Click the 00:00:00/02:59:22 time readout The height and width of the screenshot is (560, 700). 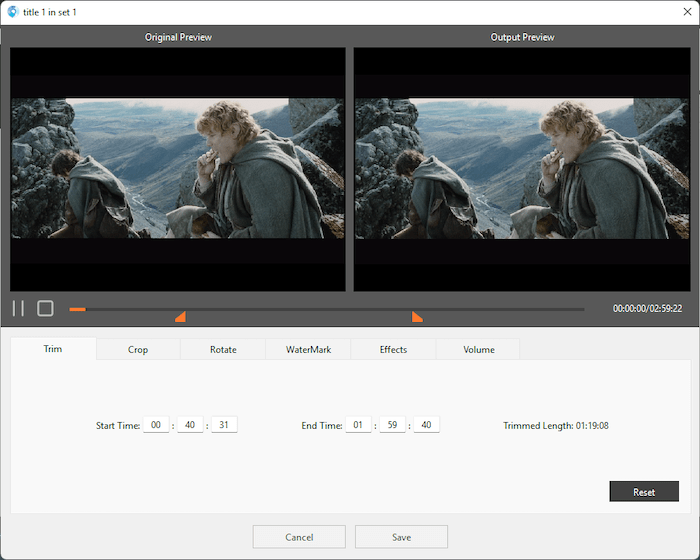pyautogui.click(x=647, y=309)
